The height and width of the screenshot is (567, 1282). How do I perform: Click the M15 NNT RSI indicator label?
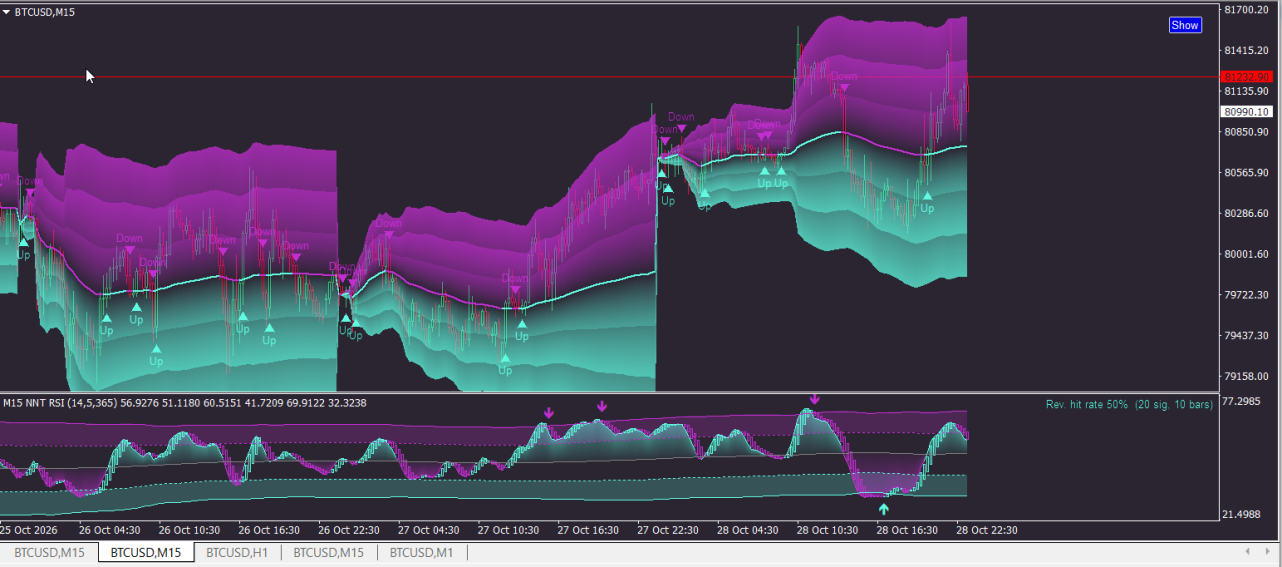click(185, 403)
